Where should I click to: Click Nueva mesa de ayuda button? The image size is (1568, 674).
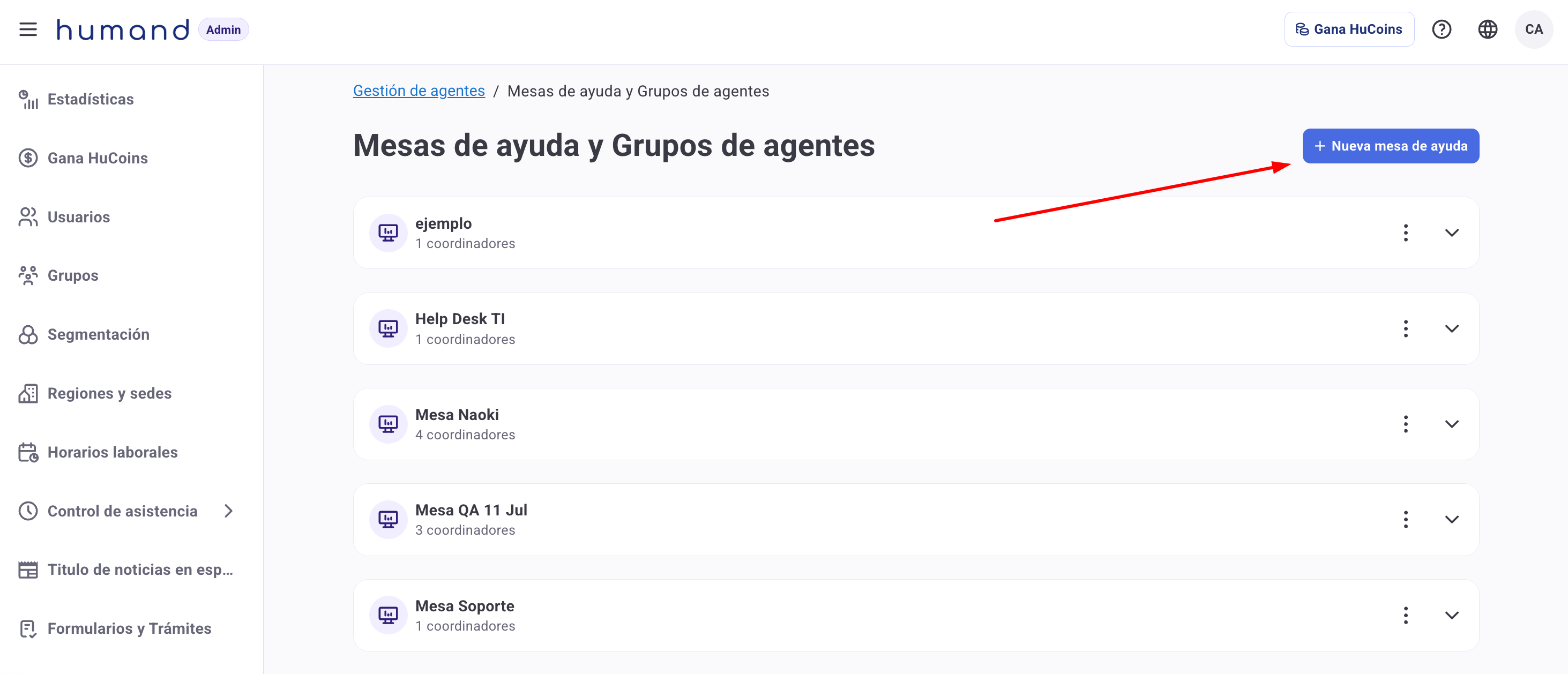click(x=1390, y=146)
